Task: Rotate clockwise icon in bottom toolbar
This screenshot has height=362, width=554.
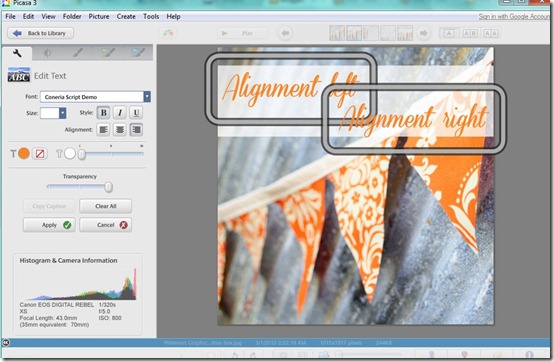Action: 253,354
